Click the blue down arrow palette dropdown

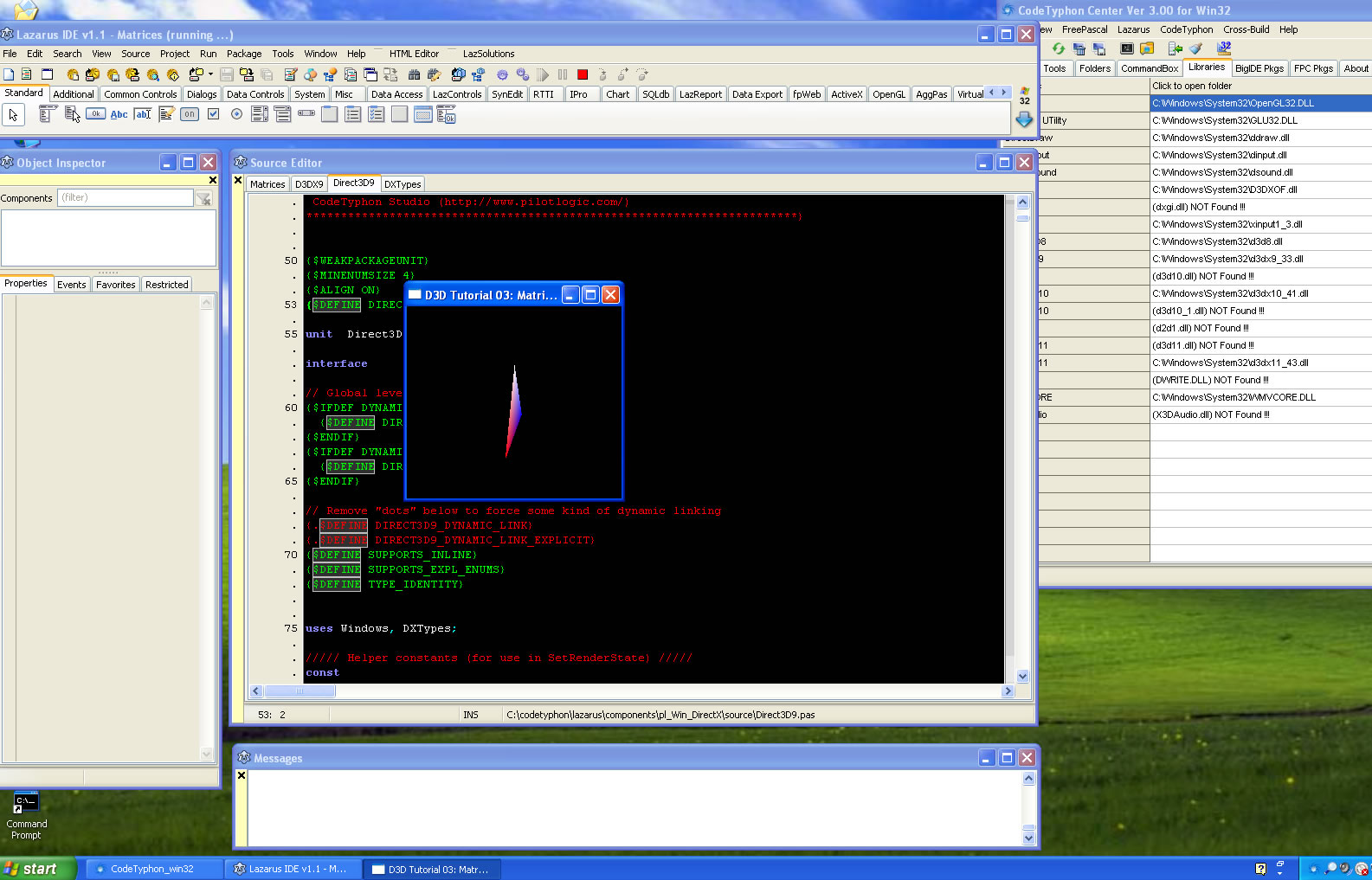pyautogui.click(x=1024, y=119)
